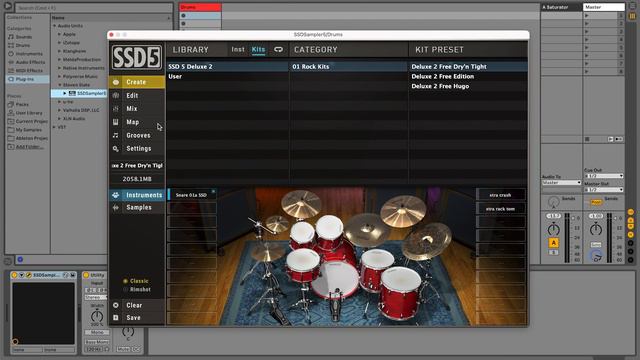Click the Edit page drum icon
640x360 pixels.
coord(116,96)
